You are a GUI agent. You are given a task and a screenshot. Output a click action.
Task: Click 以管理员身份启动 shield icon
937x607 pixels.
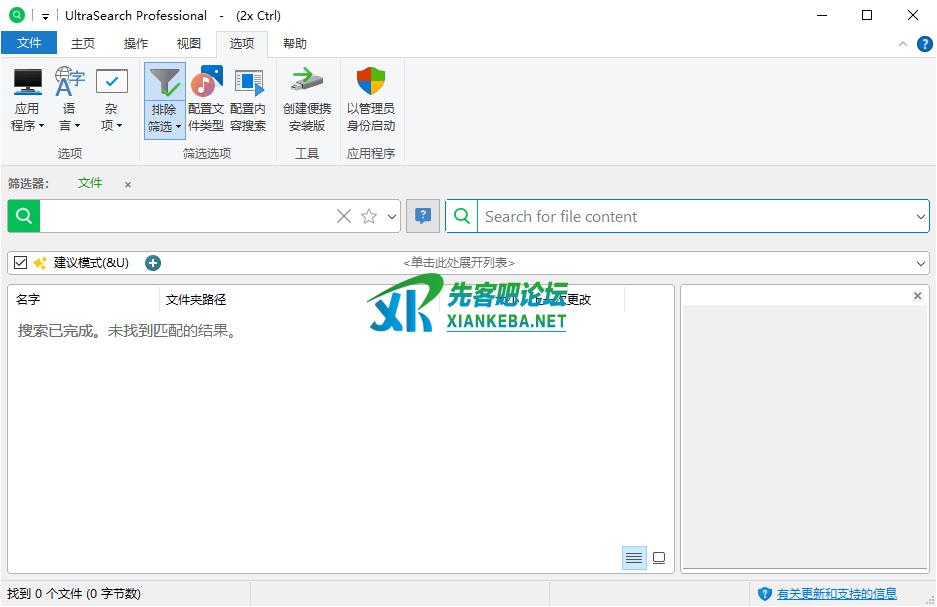(x=370, y=82)
